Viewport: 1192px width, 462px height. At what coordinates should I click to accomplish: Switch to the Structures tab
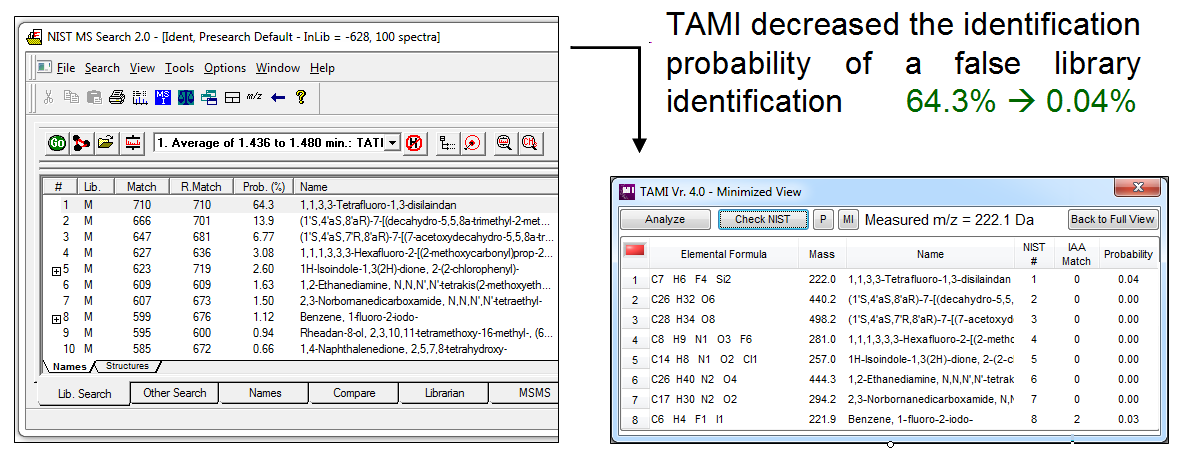(127, 366)
